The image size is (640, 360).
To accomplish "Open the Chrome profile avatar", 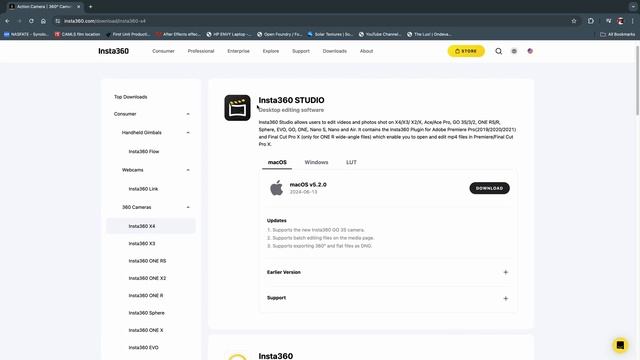I will click(x=620, y=21).
